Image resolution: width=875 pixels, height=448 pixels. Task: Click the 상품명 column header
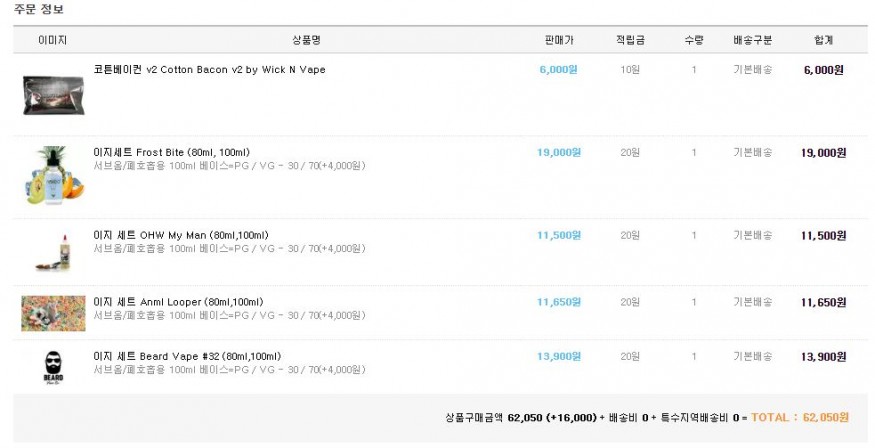tap(306, 40)
